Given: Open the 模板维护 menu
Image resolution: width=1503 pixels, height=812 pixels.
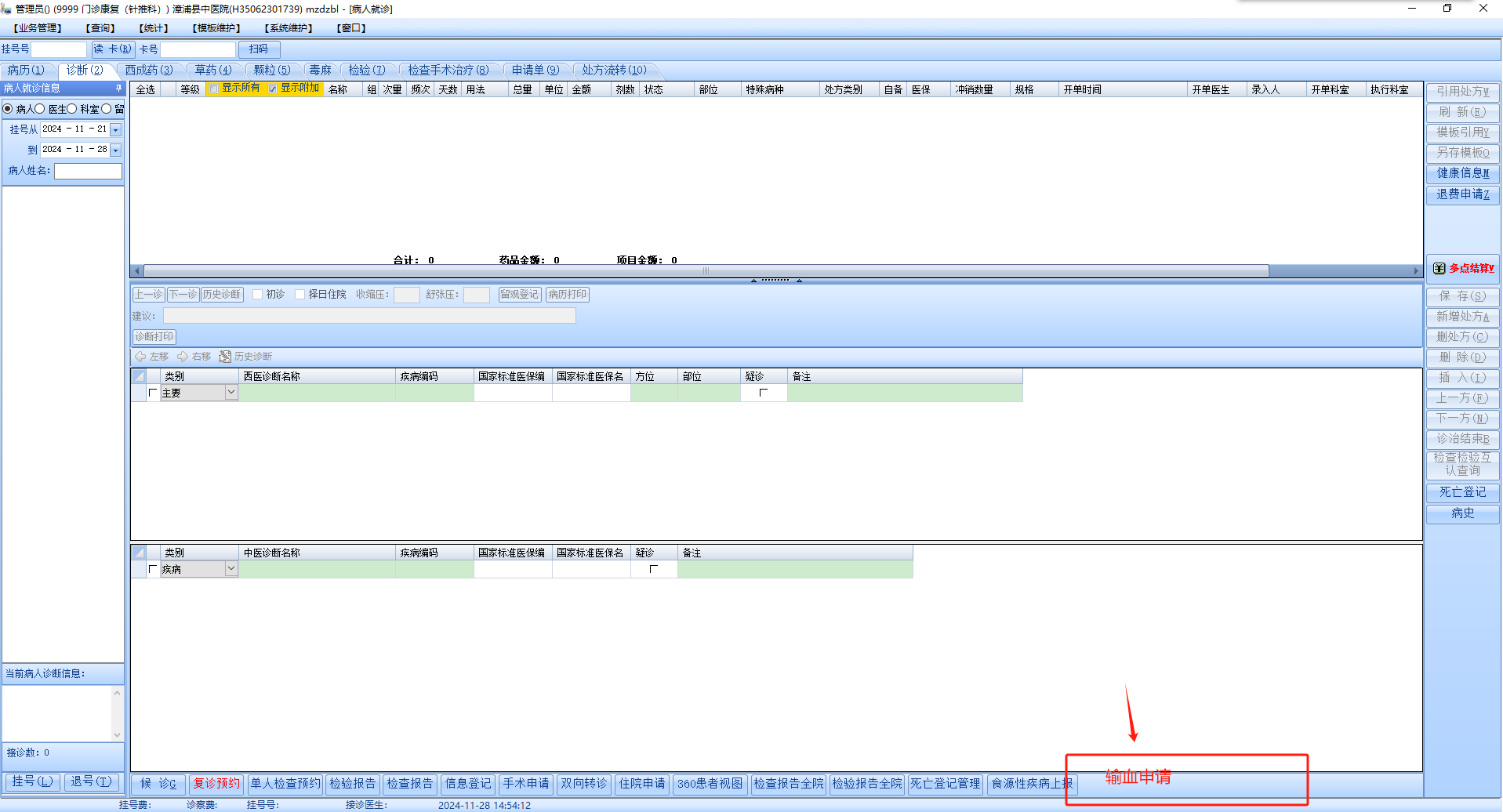Looking at the screenshot, I should point(216,28).
